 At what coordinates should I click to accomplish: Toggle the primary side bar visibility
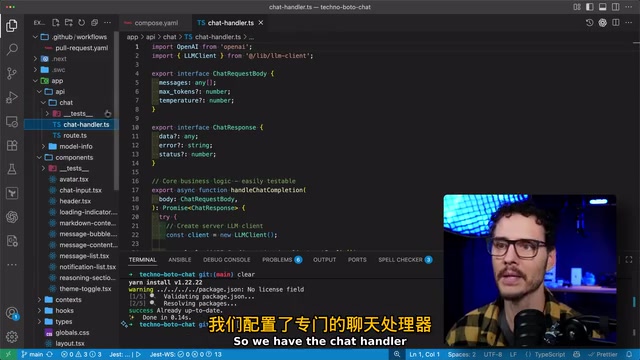pyautogui.click(x=590, y=7)
